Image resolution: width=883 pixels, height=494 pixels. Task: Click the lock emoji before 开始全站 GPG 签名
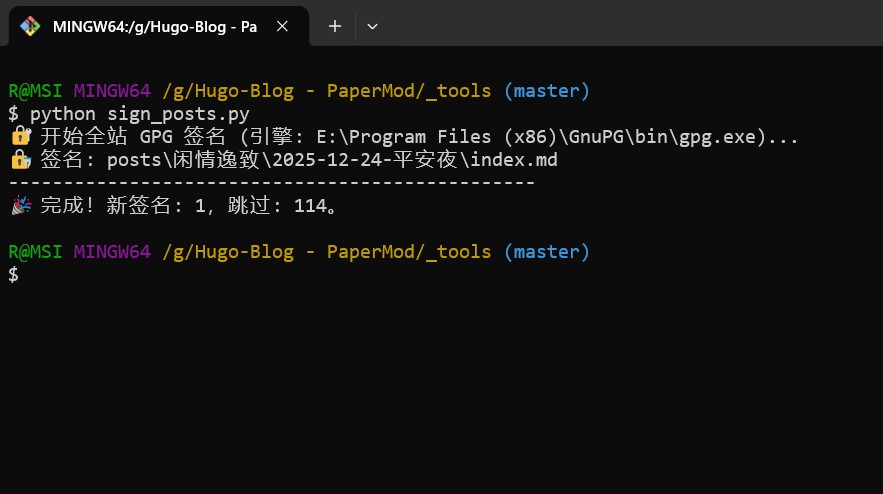pyautogui.click(x=20, y=137)
